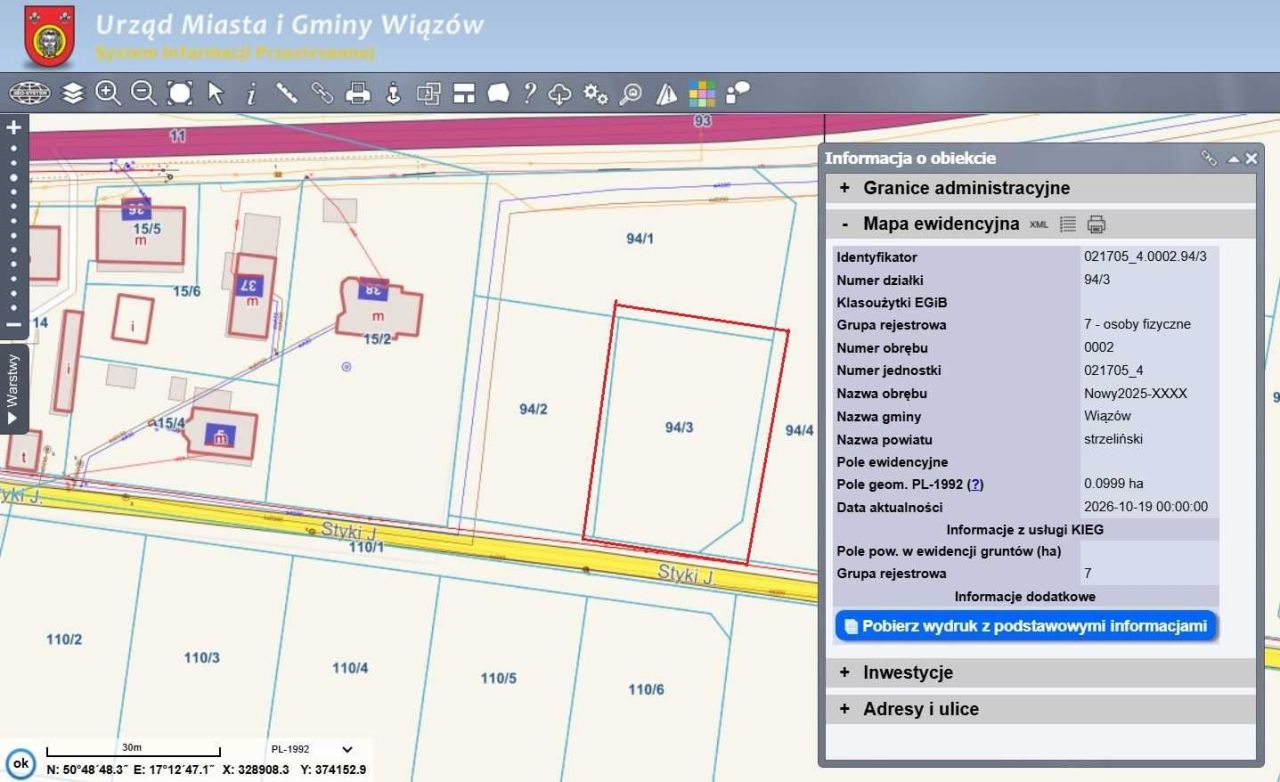Click the search magnifier icon in toolbar

631,93
